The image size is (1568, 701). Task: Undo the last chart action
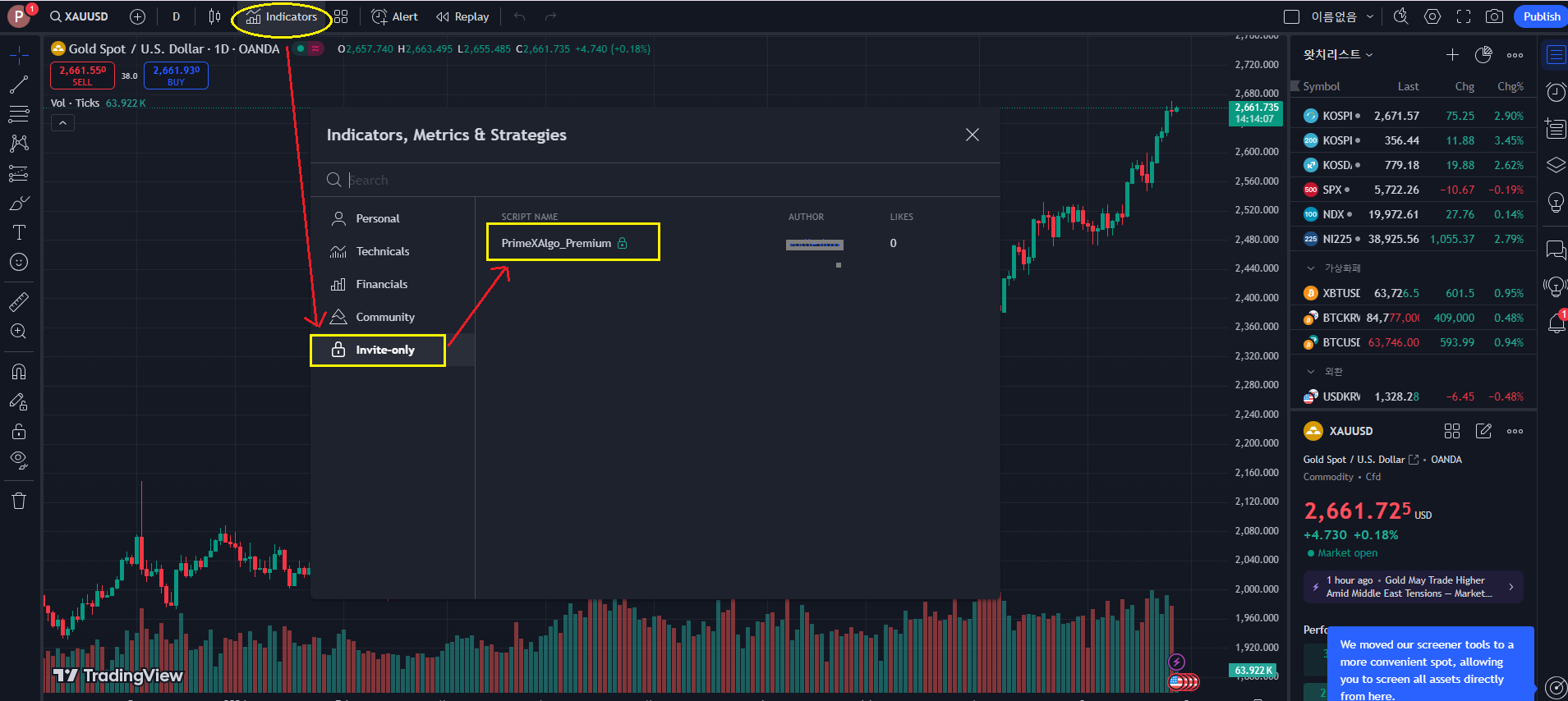pos(519,16)
